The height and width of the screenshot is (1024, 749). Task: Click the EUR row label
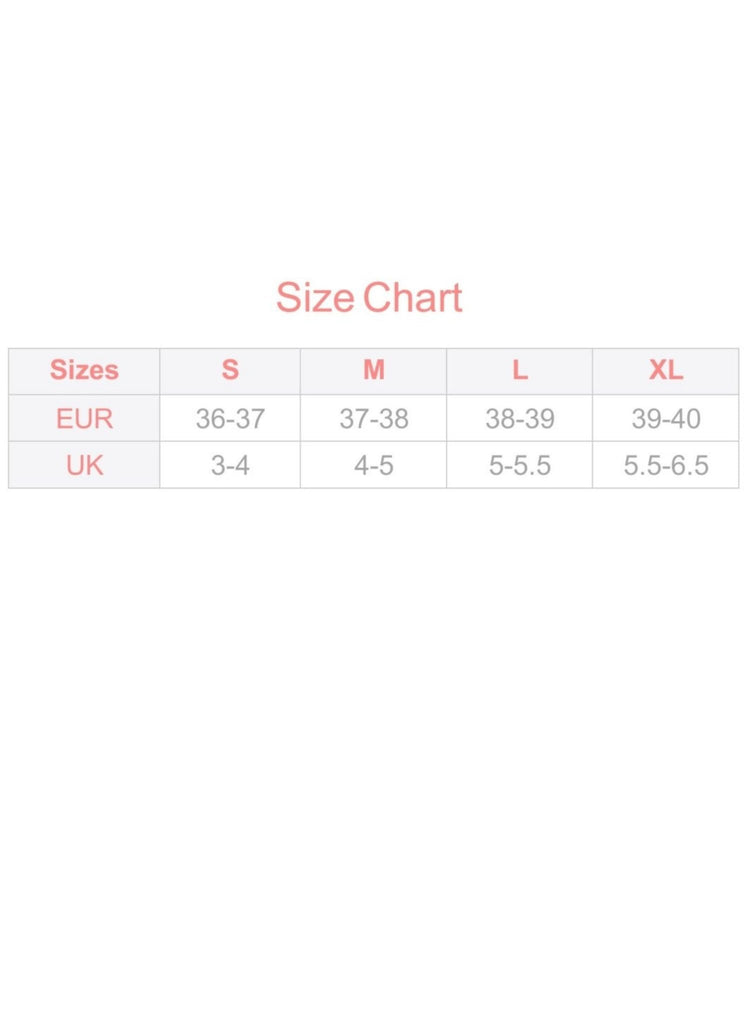pos(84,418)
